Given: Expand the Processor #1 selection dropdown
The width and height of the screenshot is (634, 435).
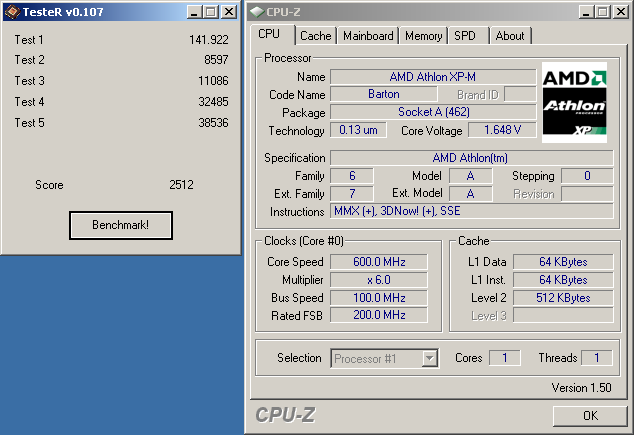Looking at the screenshot, I should (x=429, y=359).
